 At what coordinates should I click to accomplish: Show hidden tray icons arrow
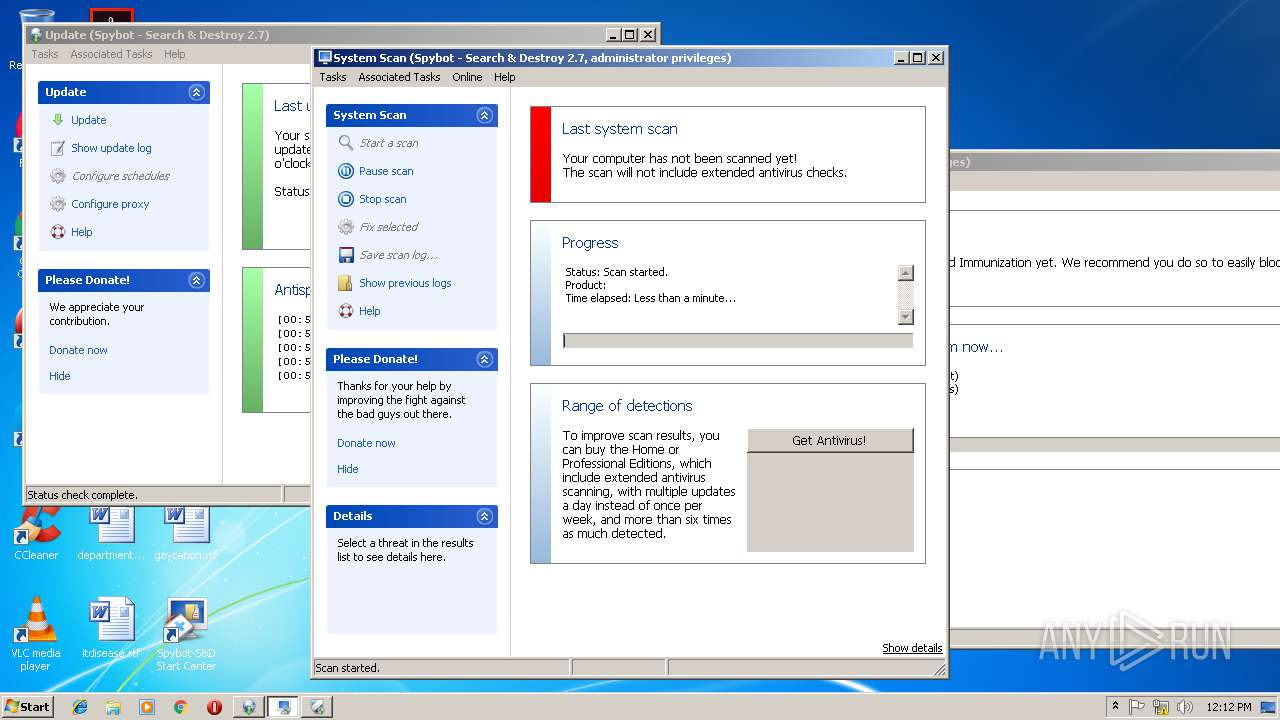[x=1115, y=707]
